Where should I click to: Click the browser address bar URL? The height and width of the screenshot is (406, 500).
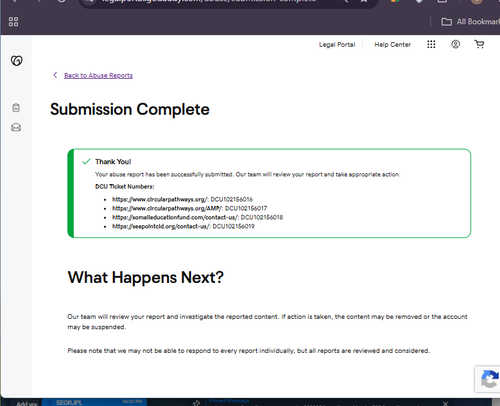(208, 1)
